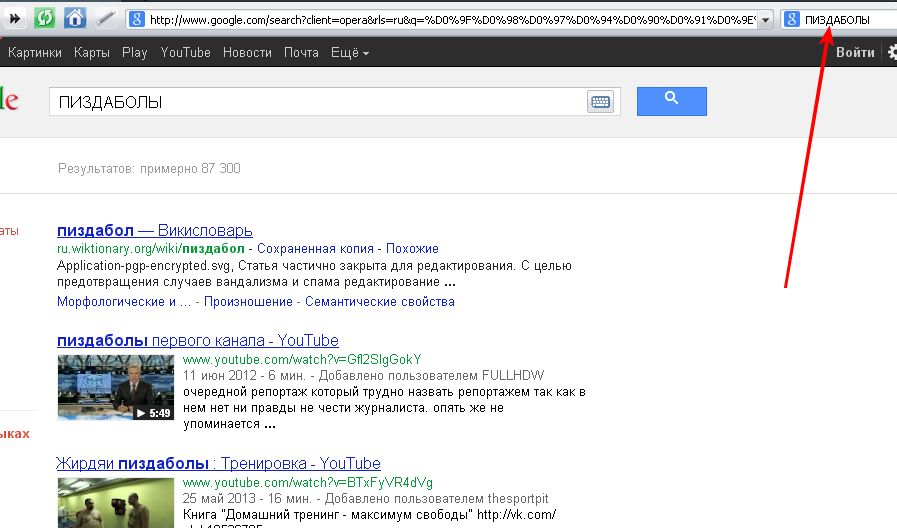The image size is (897, 528).
Task: Open Картинки in the Google bar
Action: coord(35,53)
